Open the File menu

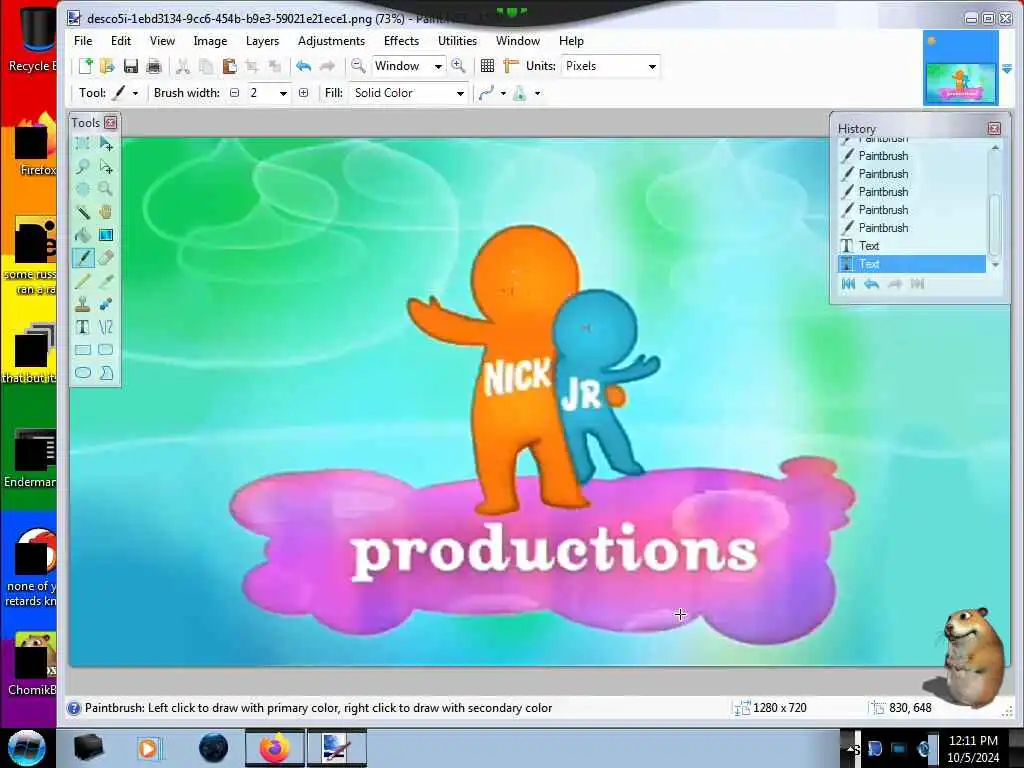[x=83, y=41]
